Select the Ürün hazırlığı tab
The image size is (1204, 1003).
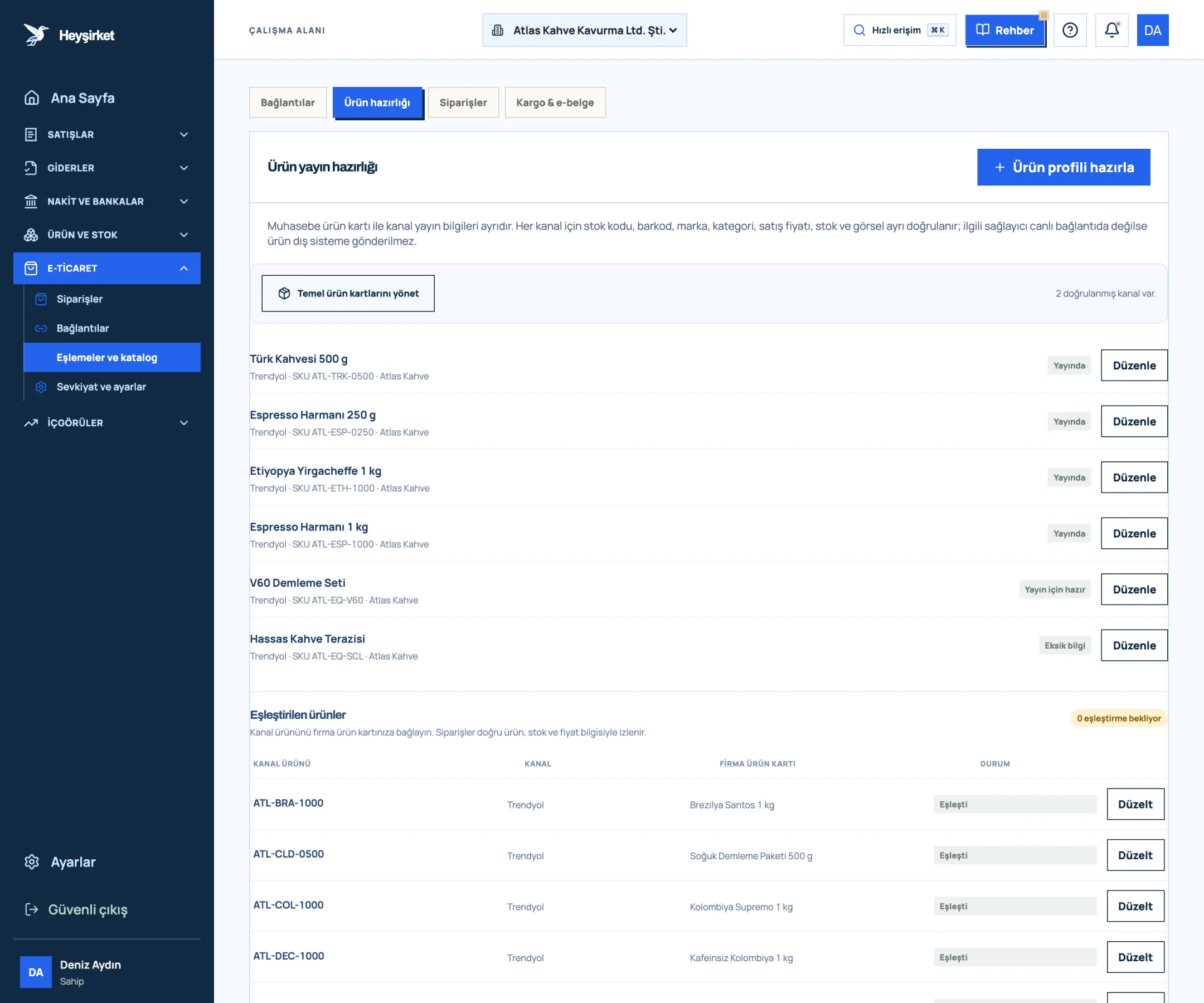[x=377, y=103]
